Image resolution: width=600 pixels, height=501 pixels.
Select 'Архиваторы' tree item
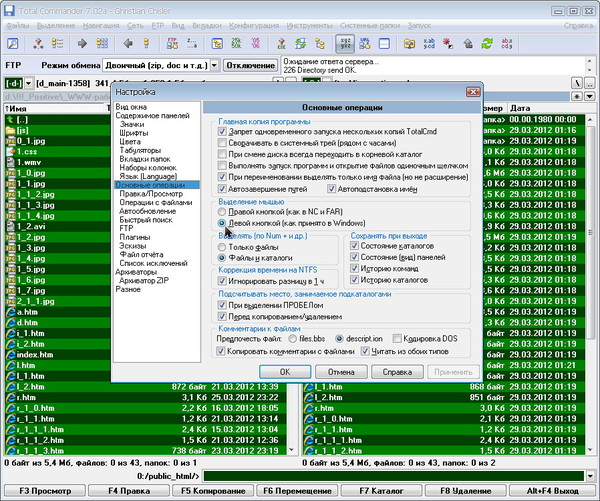tap(136, 272)
